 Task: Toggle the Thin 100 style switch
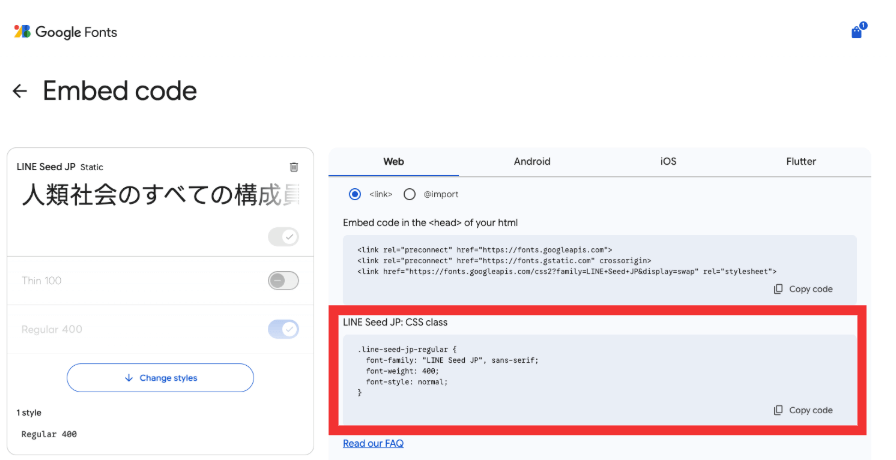pos(283,281)
